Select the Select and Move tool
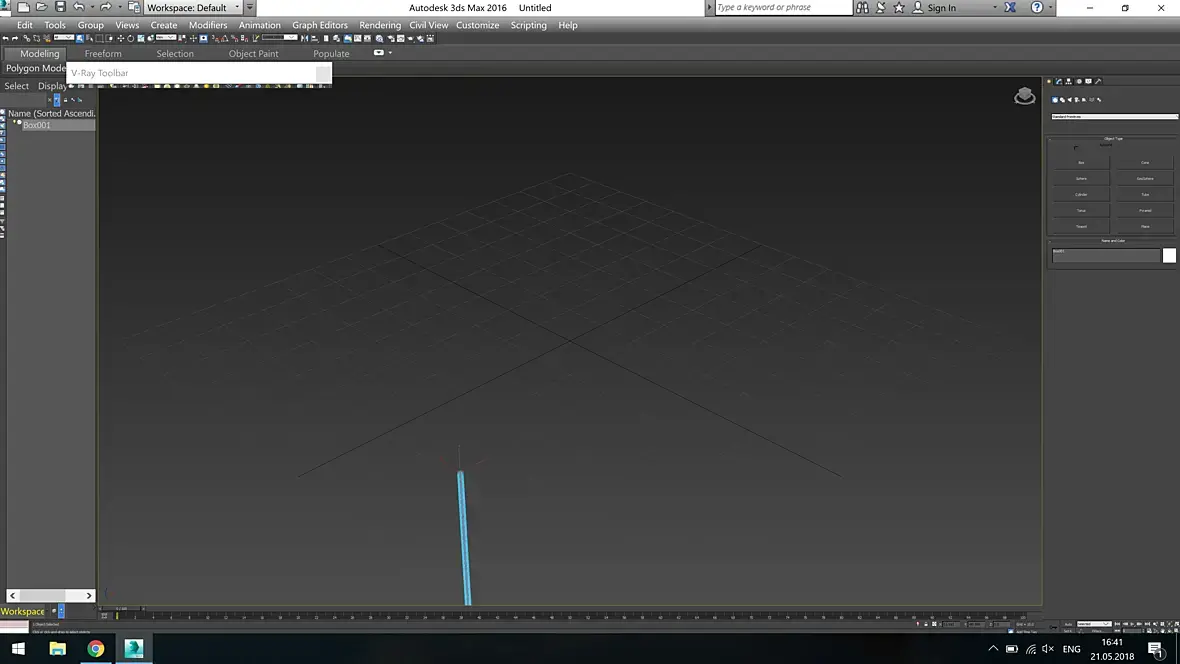Viewport: 1180px width, 664px height. click(120, 38)
